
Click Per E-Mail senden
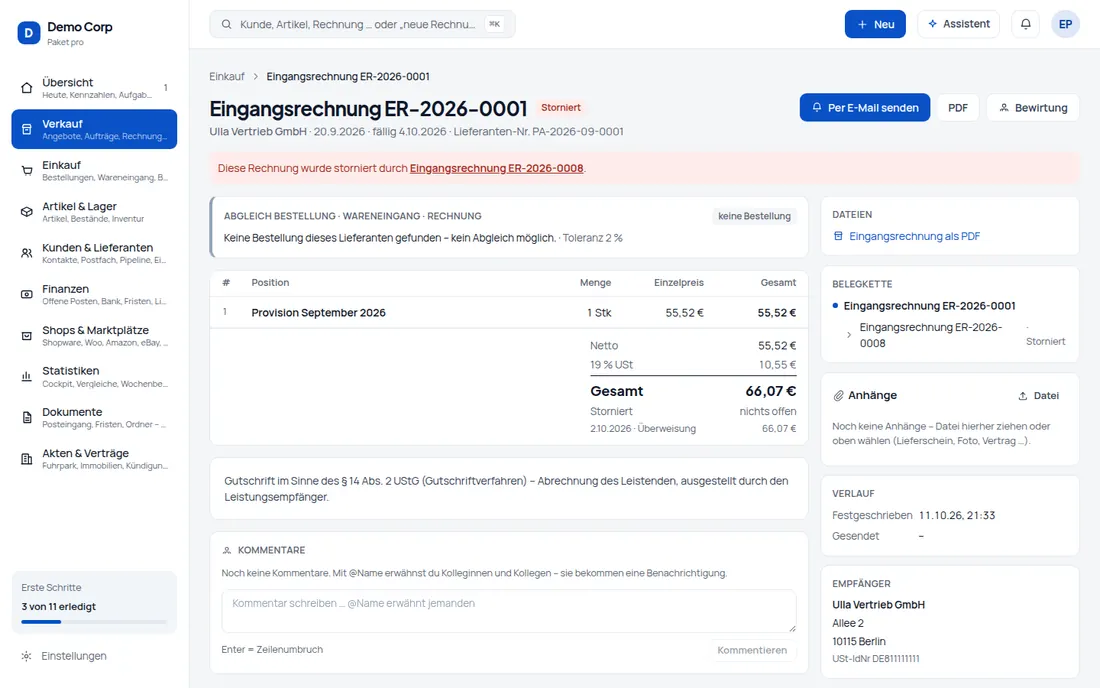click(865, 108)
